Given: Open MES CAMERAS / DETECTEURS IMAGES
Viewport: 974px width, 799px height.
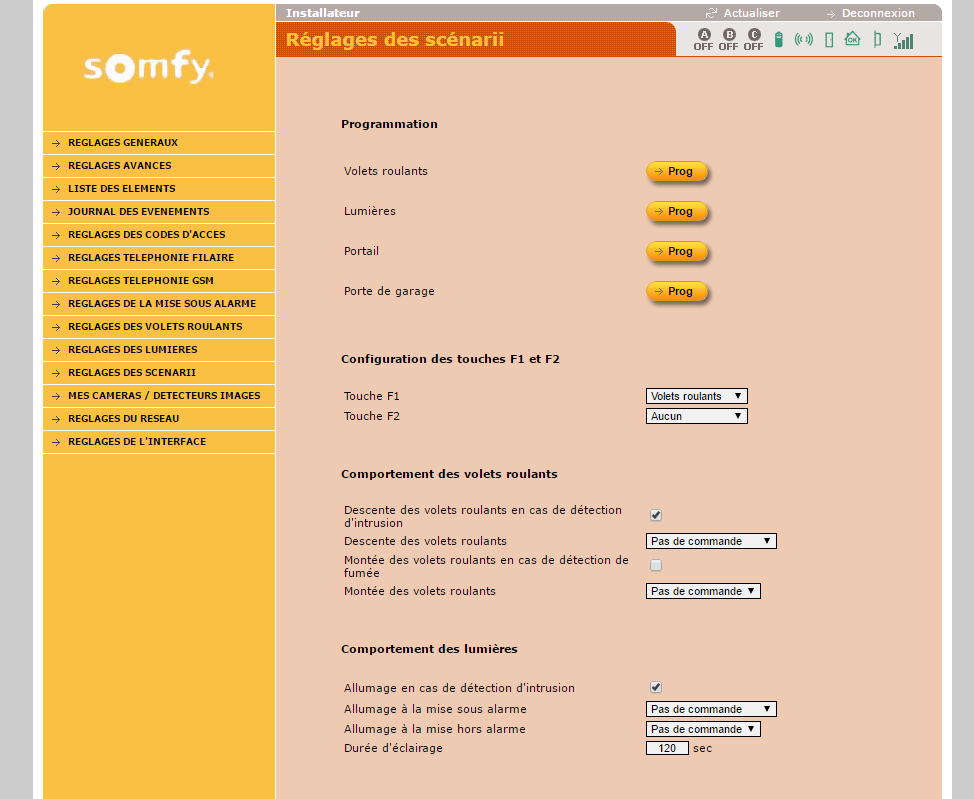Looking at the screenshot, I should [159, 396].
